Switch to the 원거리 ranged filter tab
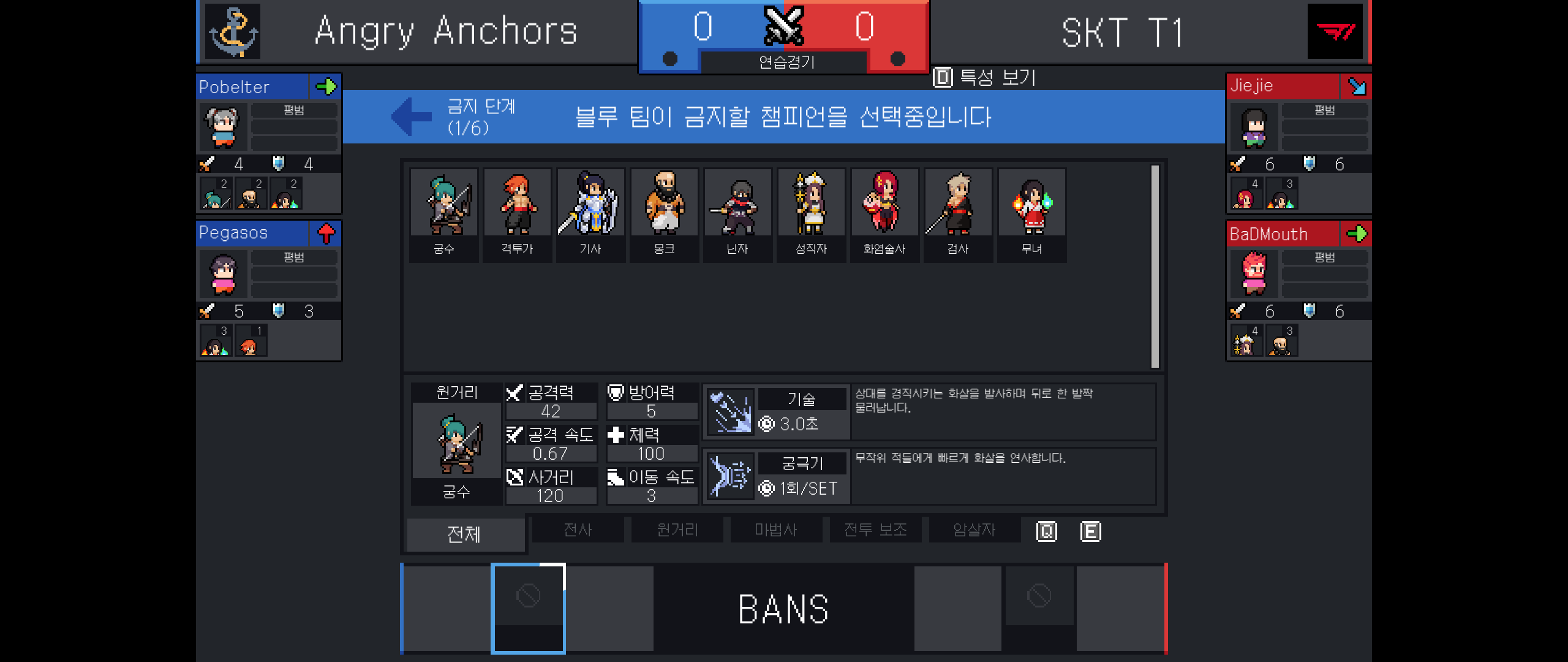Viewport: 1568px width, 662px height. click(x=677, y=530)
